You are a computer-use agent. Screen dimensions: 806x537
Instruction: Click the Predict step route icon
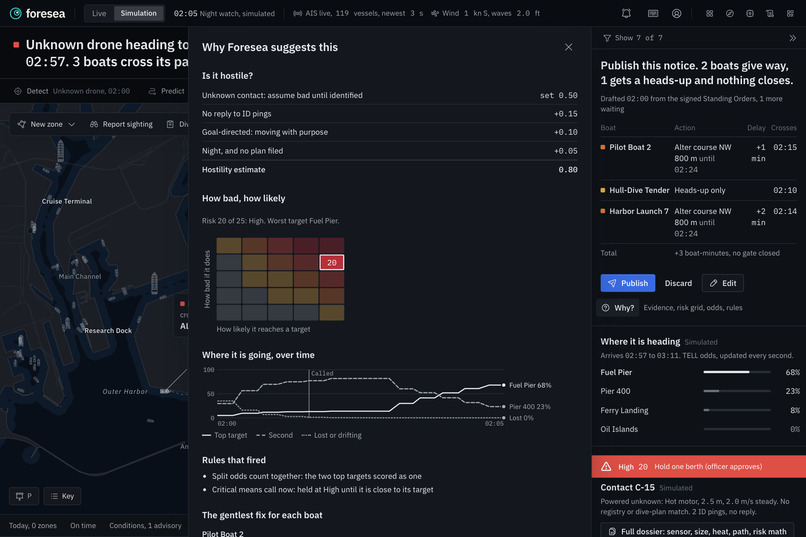pyautogui.click(x=152, y=91)
